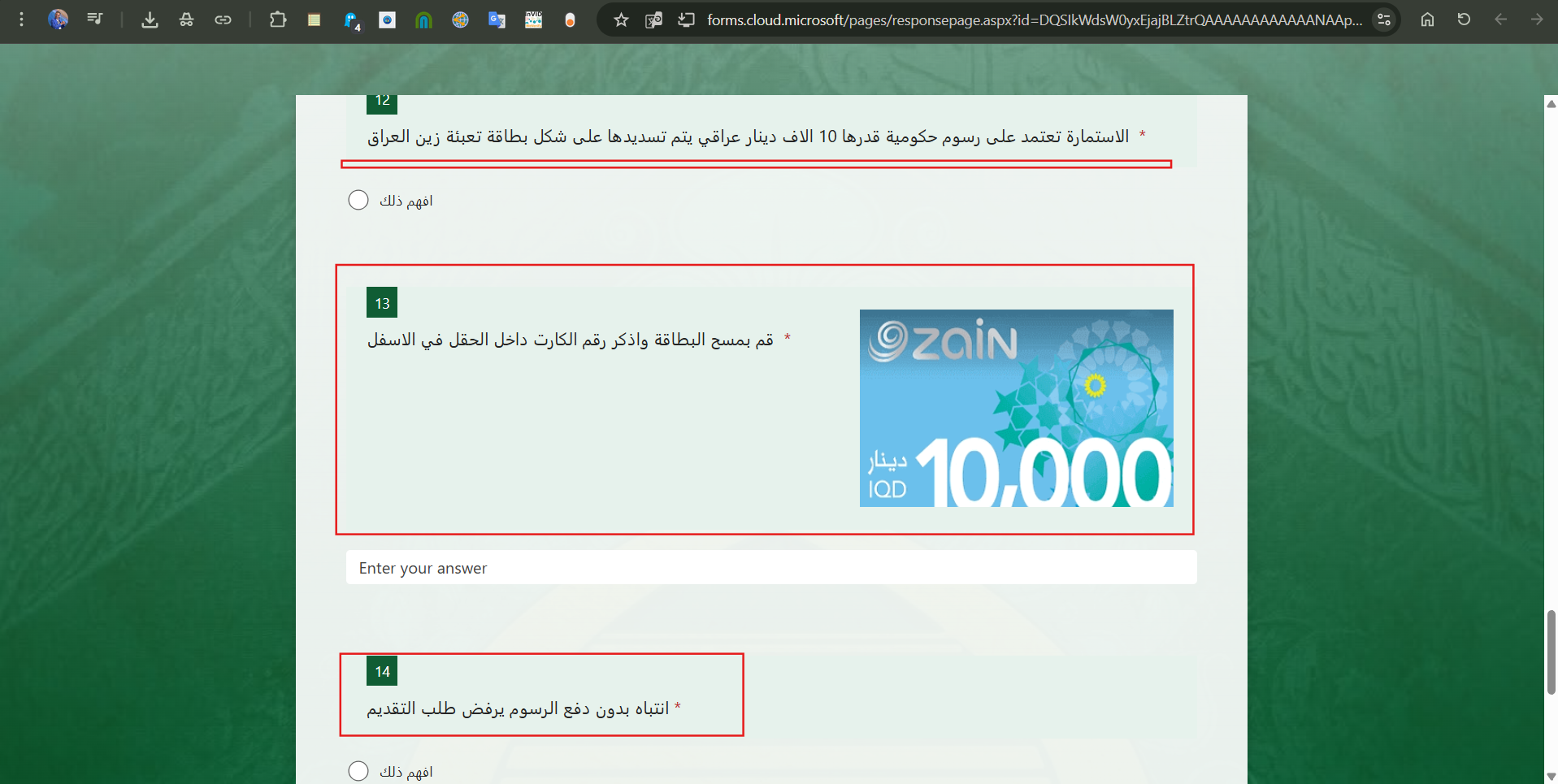Click the site permissions sliders icon in address bar
1558x784 pixels.
point(1384,19)
